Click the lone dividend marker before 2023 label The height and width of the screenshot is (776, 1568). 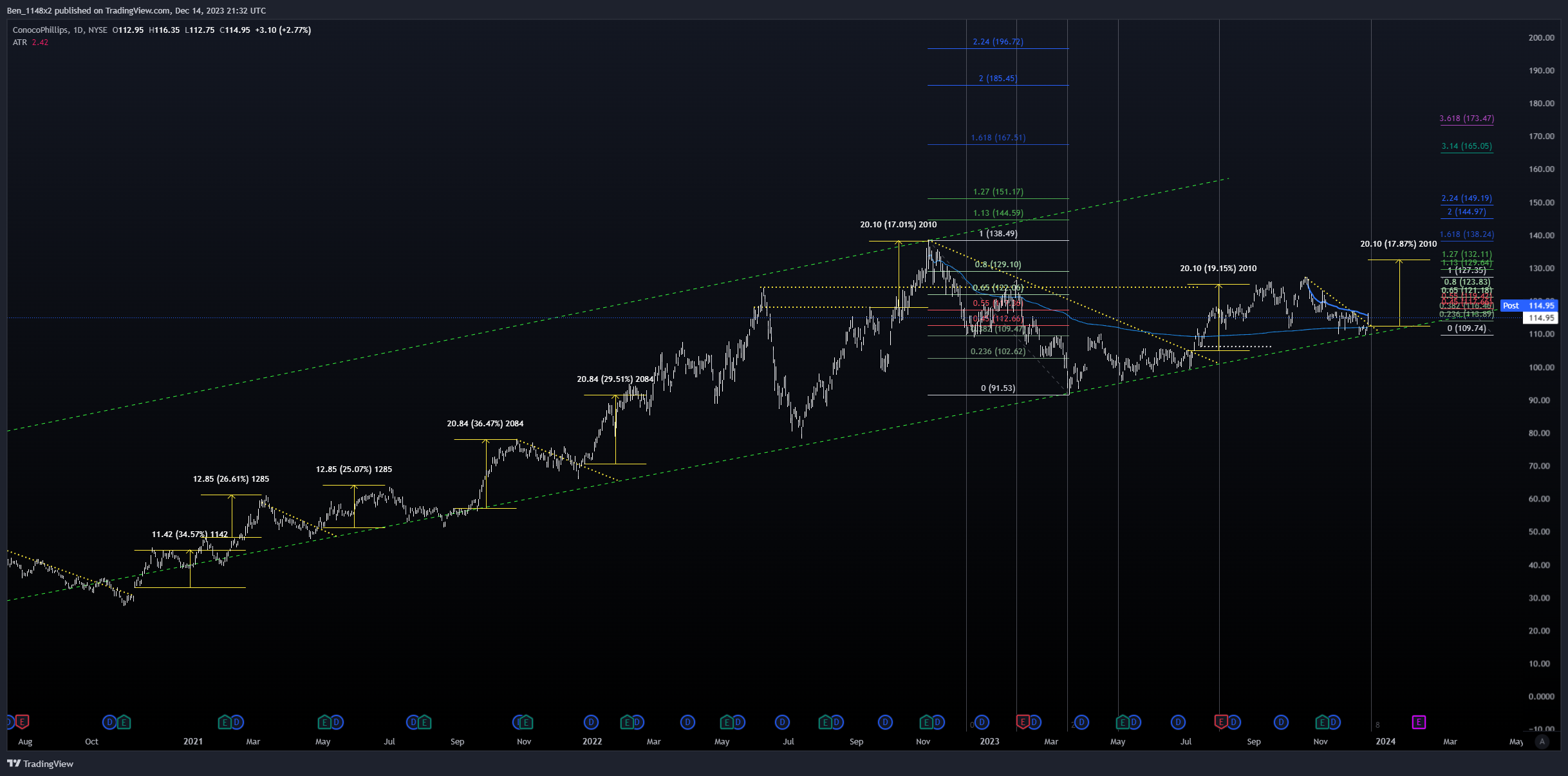pos(982,722)
